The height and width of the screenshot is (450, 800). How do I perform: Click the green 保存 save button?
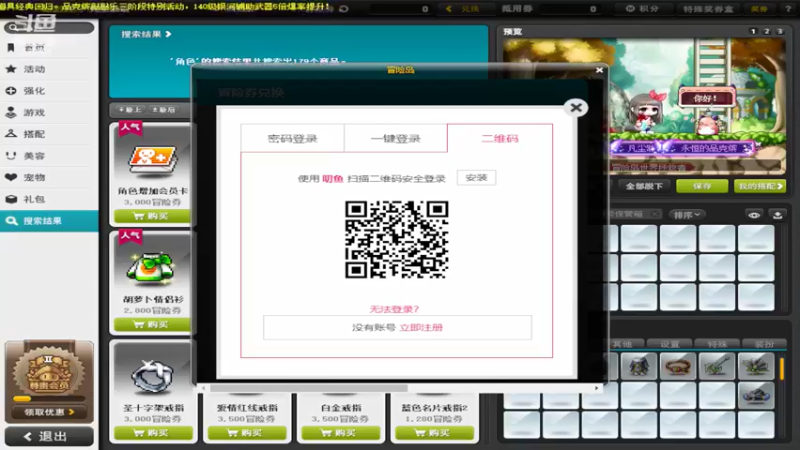[702, 186]
